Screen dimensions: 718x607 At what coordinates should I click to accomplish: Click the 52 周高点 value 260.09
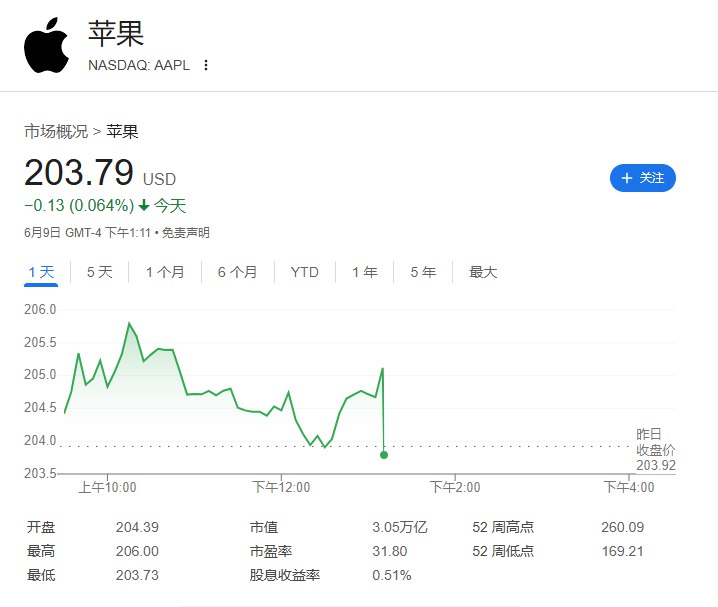coord(623,527)
